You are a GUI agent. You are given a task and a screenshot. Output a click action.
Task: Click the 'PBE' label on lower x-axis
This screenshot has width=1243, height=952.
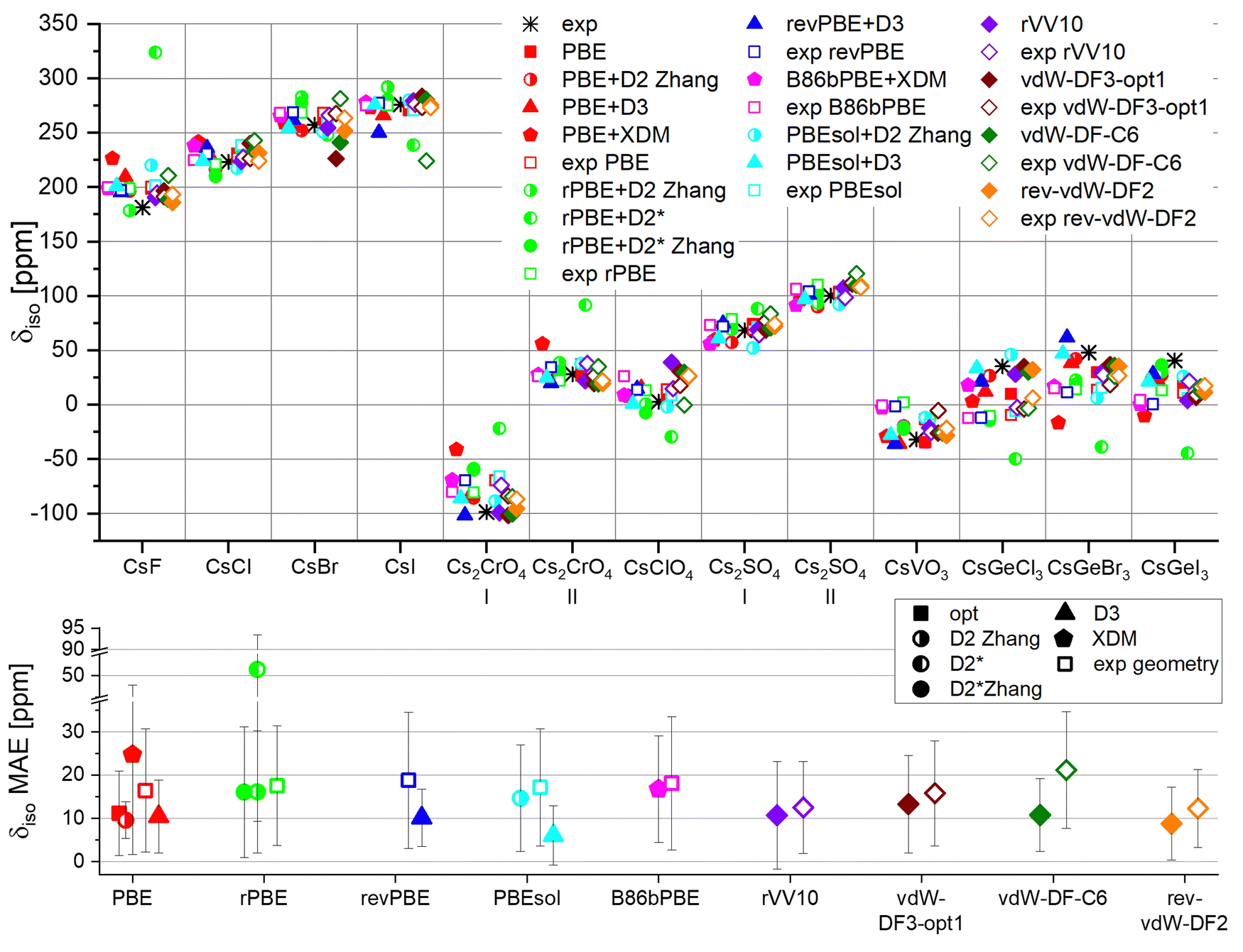tap(132, 898)
